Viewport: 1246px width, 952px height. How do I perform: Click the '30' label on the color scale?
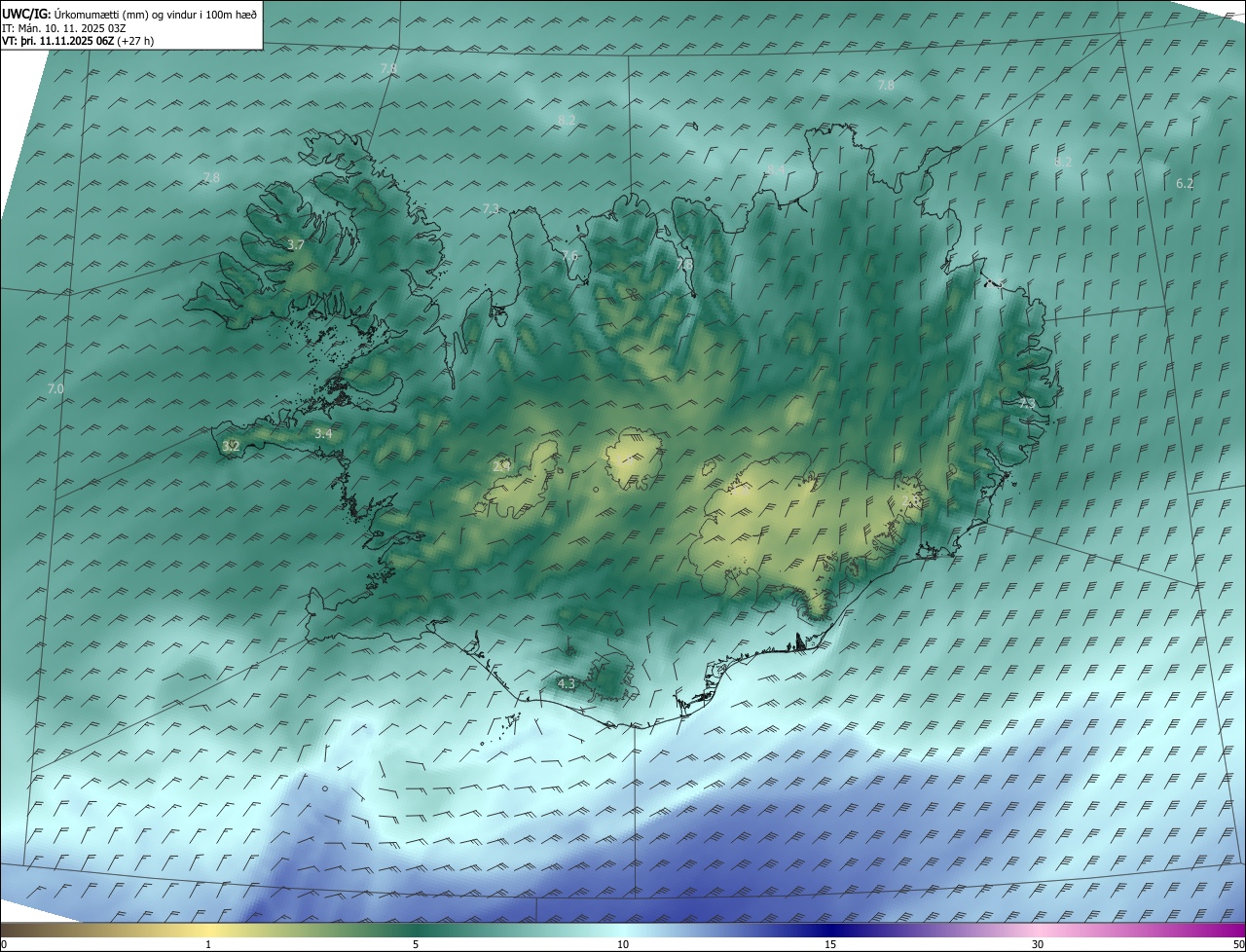pos(1038,944)
